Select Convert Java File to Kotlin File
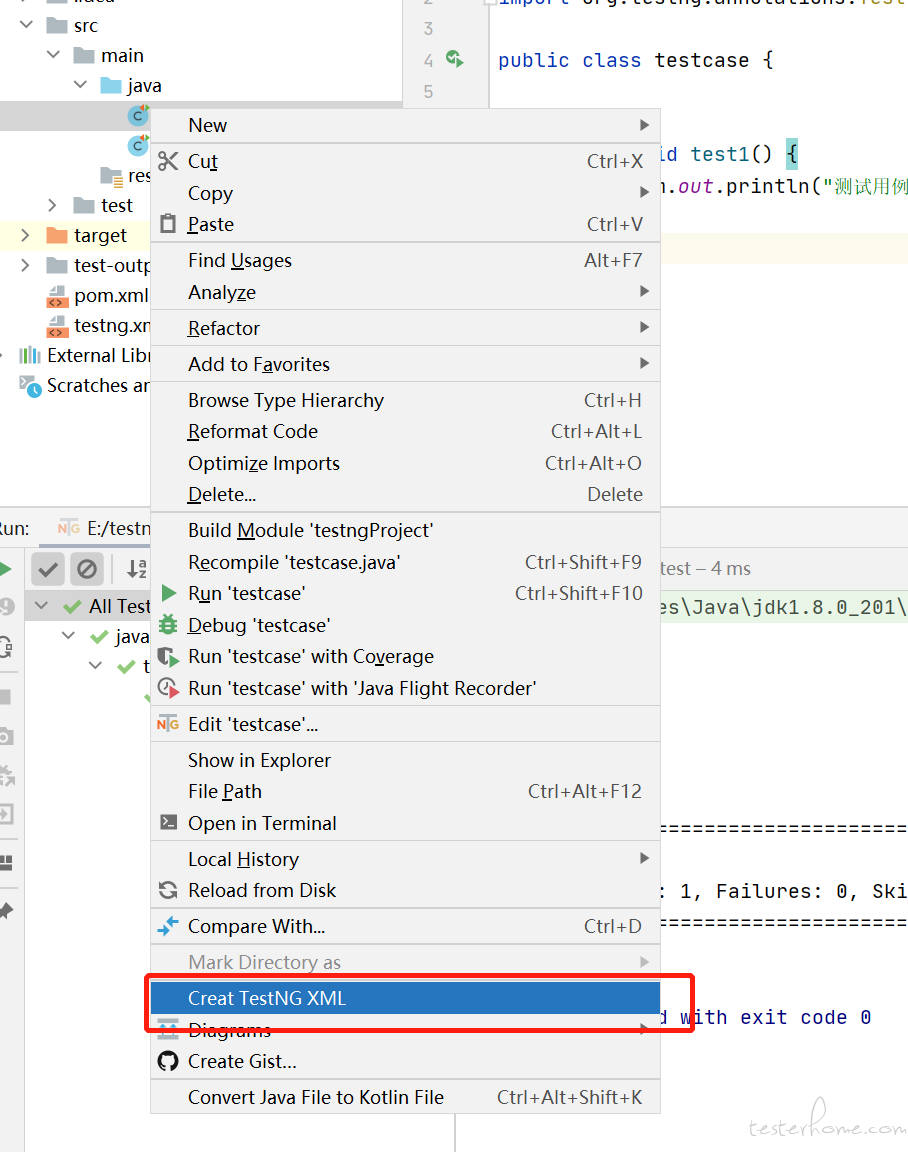The image size is (908, 1152). 406,1097
